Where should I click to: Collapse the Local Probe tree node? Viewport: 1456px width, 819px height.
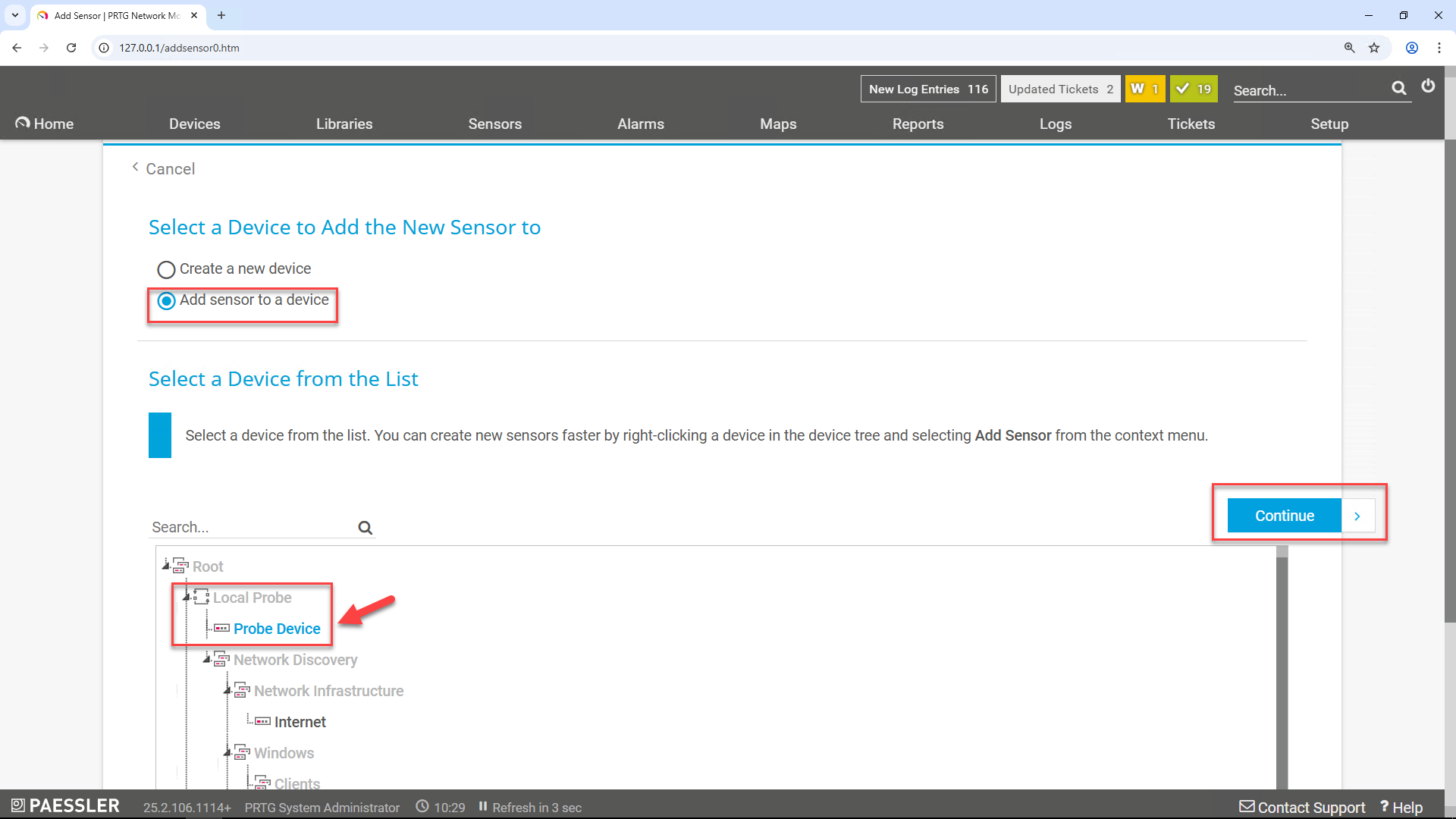(x=188, y=596)
